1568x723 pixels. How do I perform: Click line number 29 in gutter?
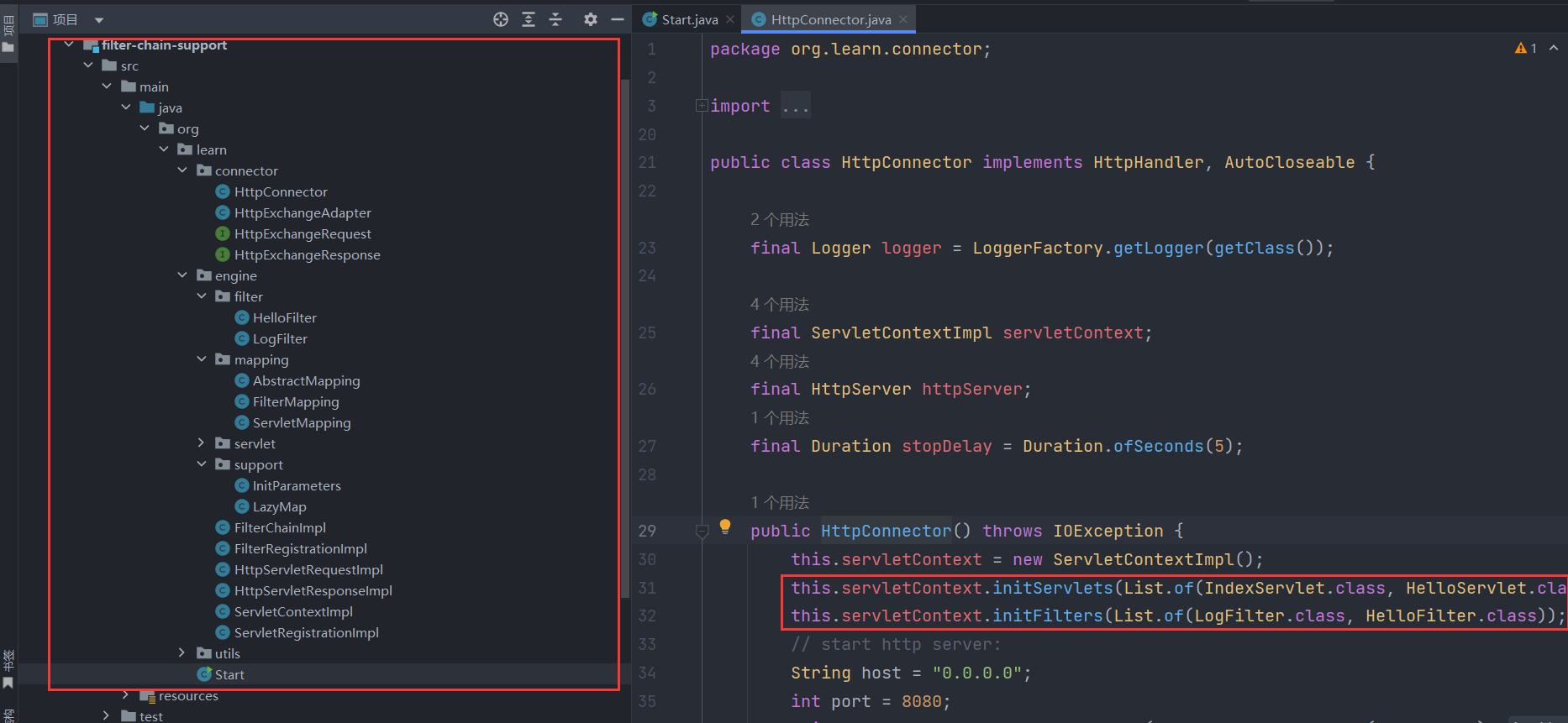click(647, 531)
